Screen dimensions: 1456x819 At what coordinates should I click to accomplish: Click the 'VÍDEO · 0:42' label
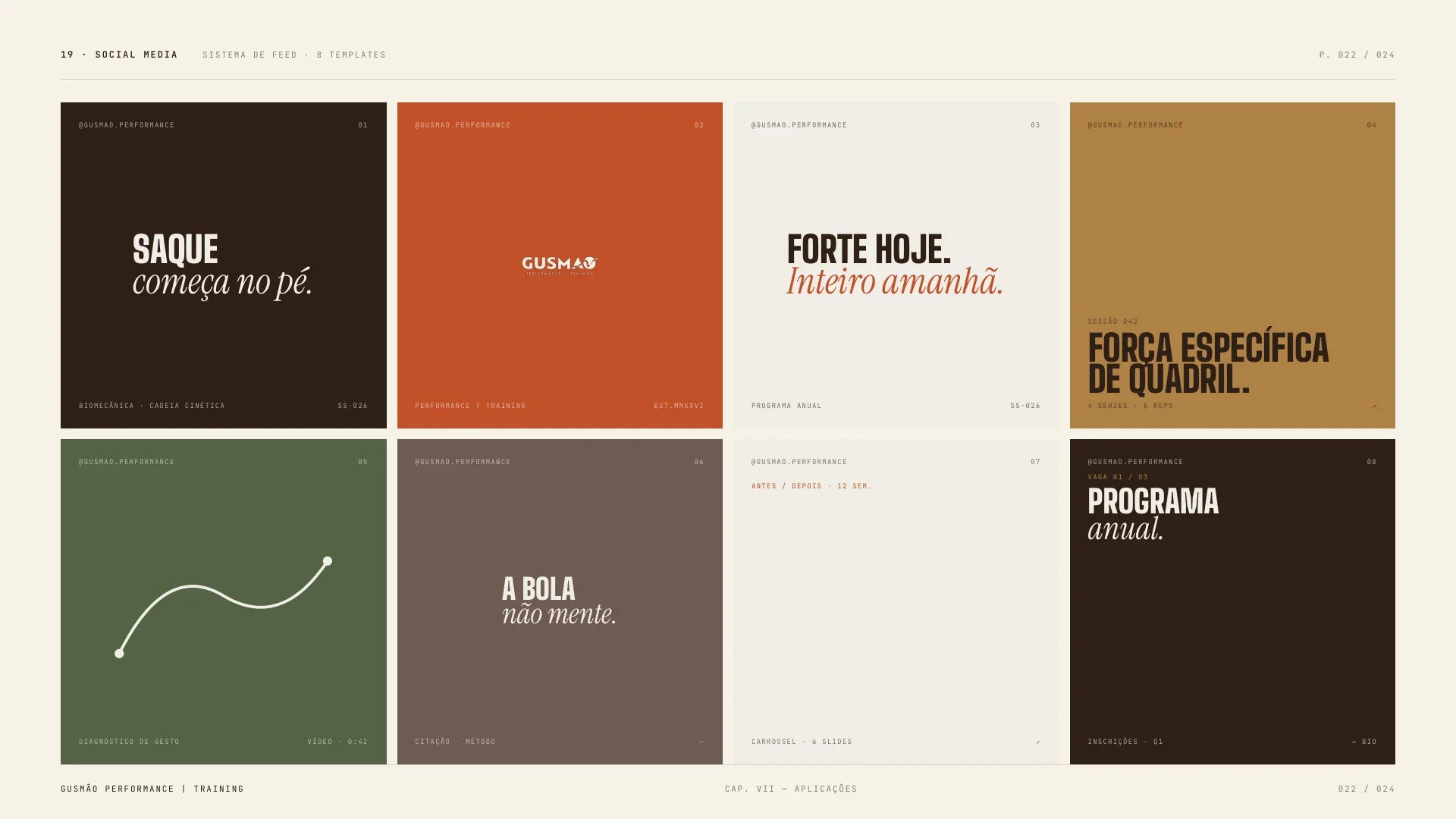tap(337, 742)
